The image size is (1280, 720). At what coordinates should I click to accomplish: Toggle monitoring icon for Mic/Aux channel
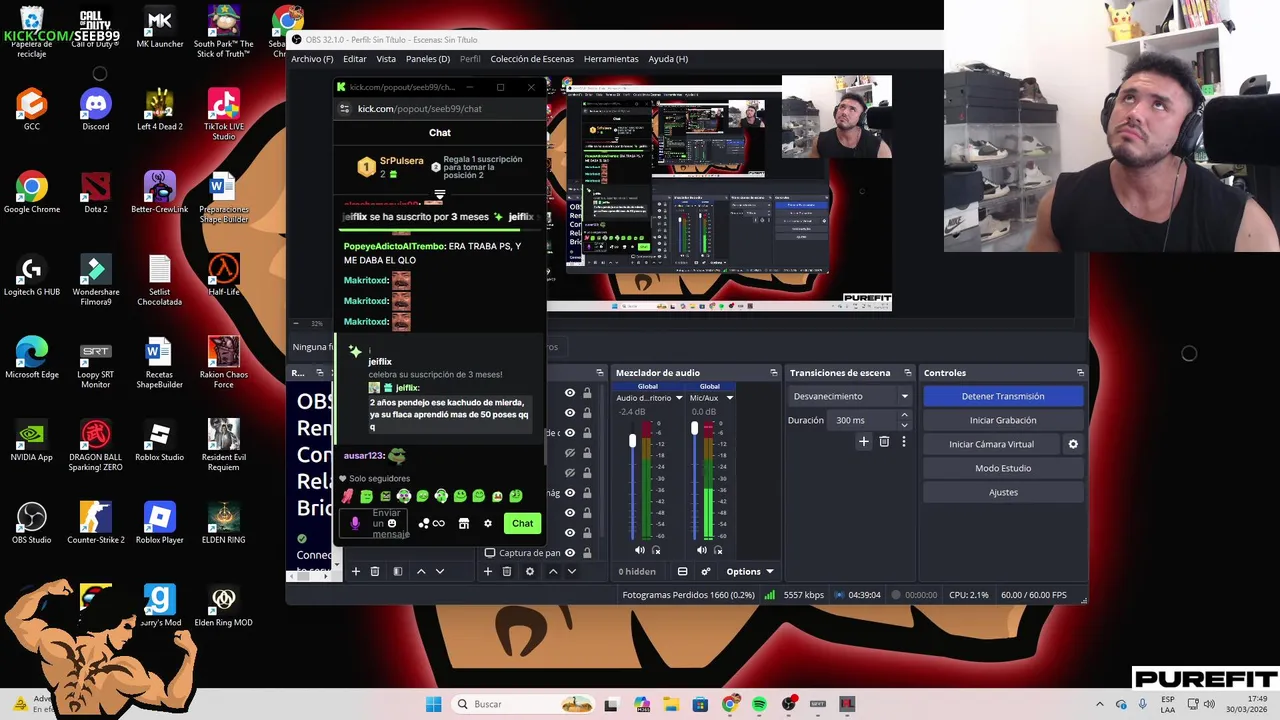[718, 550]
